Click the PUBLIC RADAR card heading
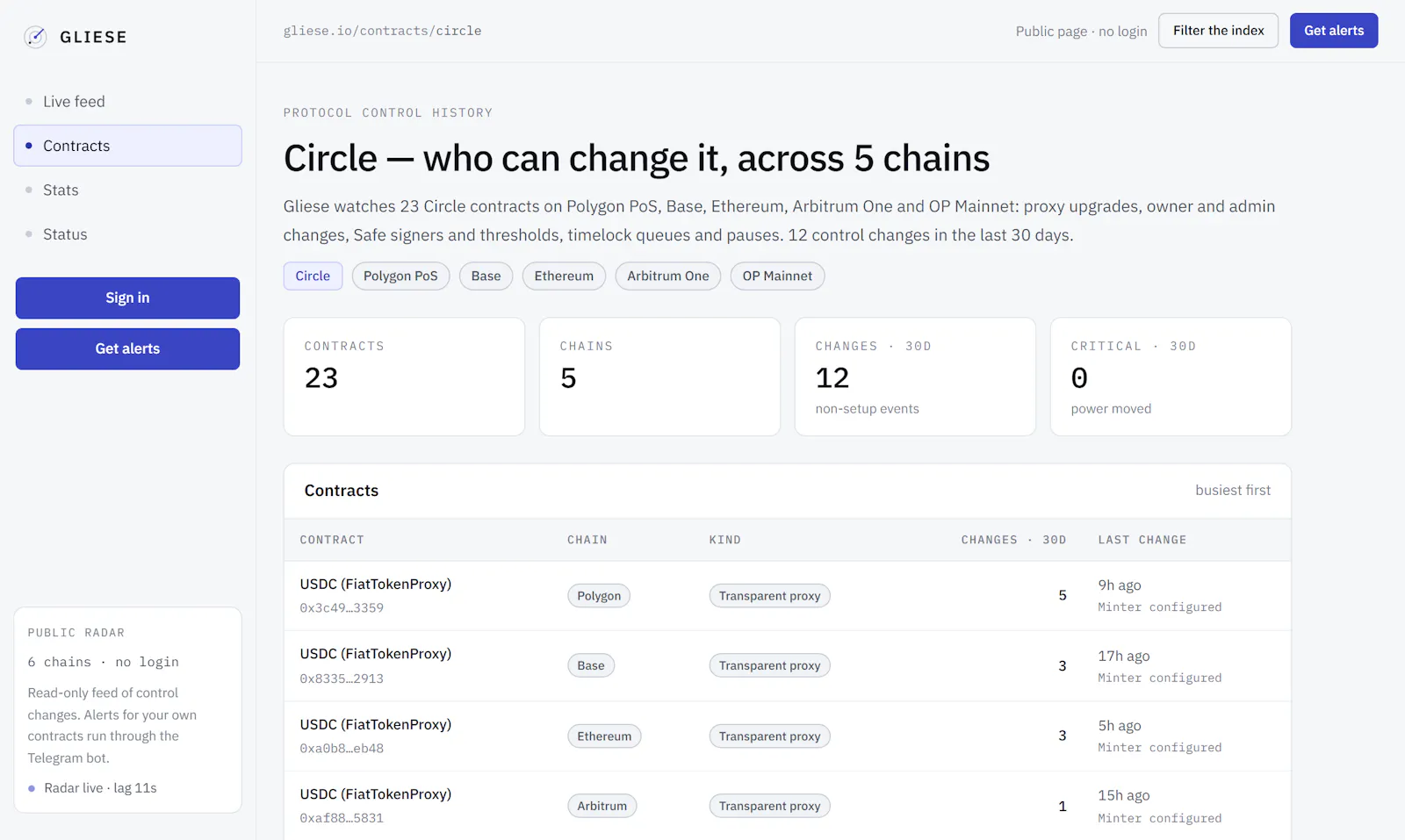This screenshot has height=840, width=1405. tap(76, 633)
